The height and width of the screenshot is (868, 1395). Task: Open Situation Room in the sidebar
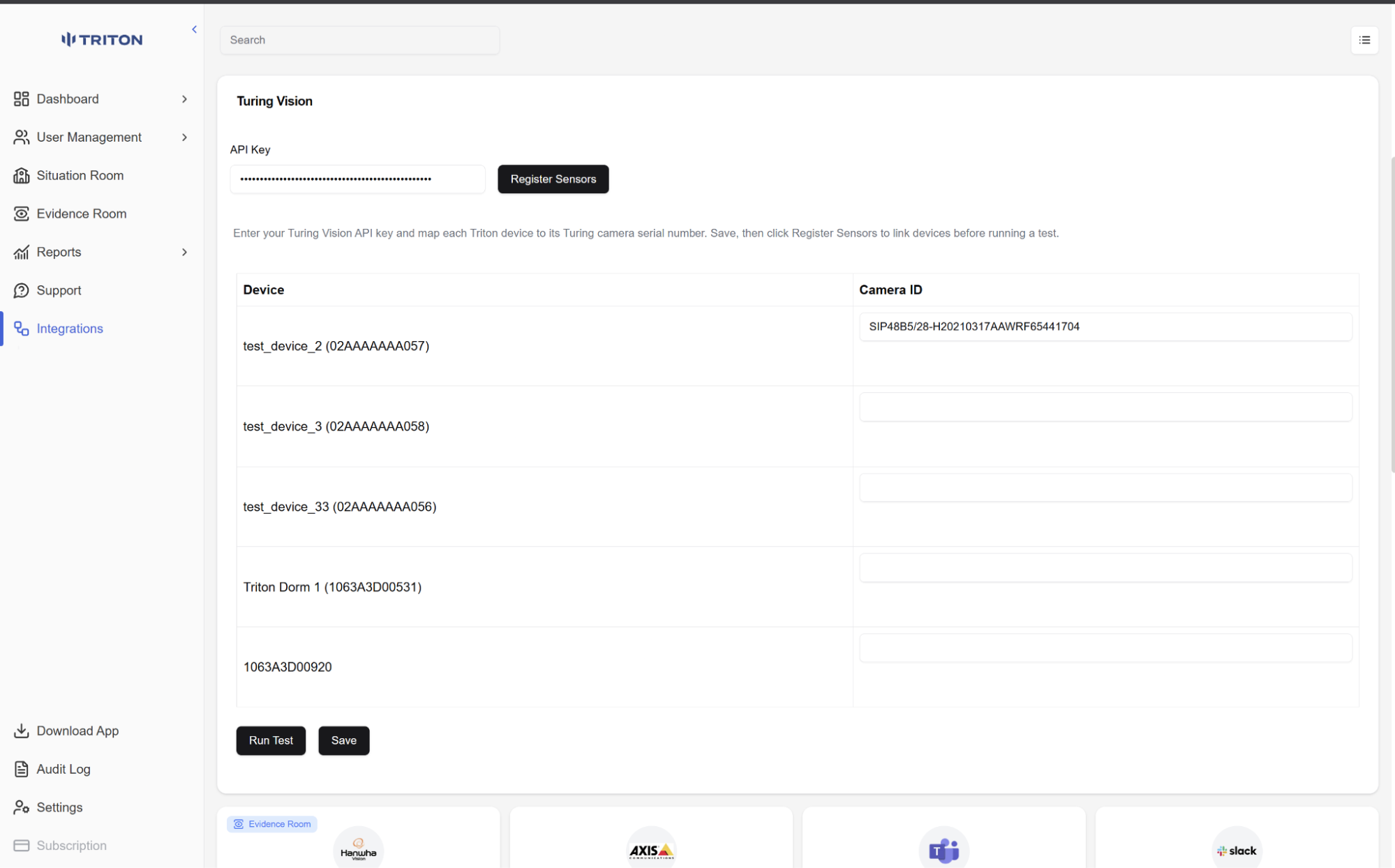[x=80, y=176]
